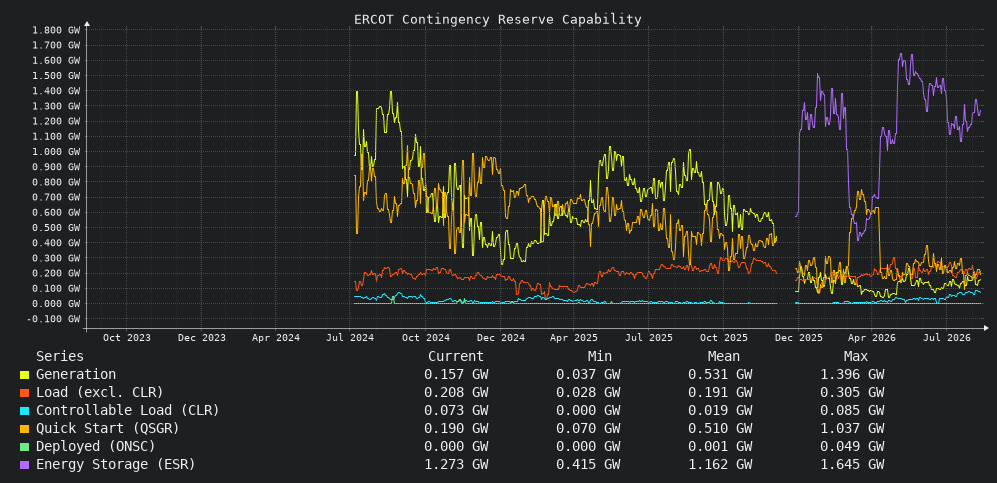Image resolution: width=997 pixels, height=483 pixels.
Task: Click Generation min value 0.037 GW
Action: click(588, 375)
